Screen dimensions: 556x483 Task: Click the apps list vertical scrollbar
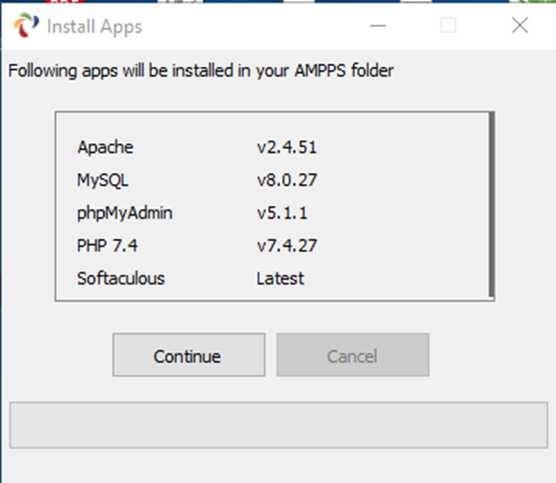click(x=491, y=204)
